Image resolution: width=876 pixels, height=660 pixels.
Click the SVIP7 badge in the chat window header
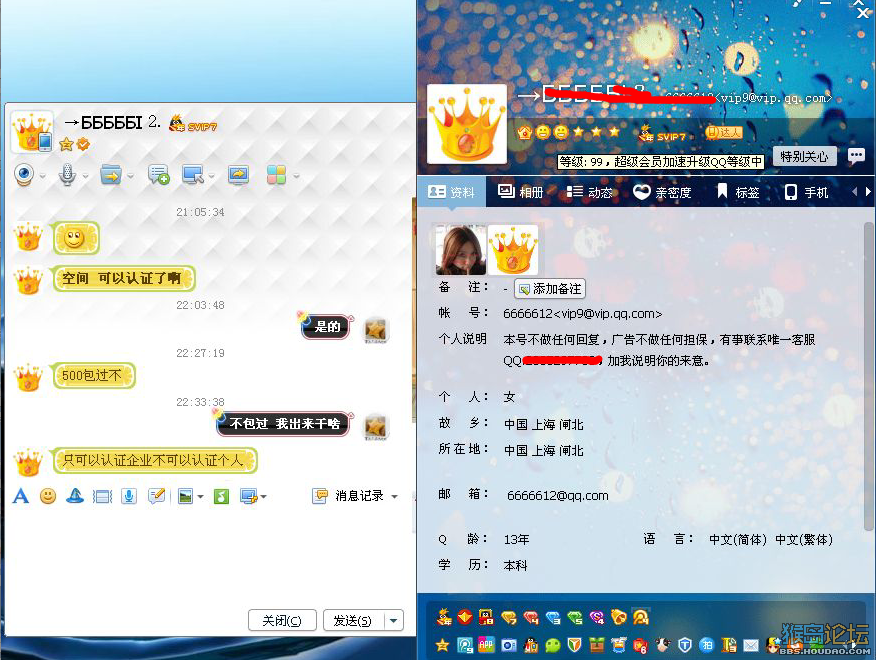pyautogui.click(x=193, y=125)
